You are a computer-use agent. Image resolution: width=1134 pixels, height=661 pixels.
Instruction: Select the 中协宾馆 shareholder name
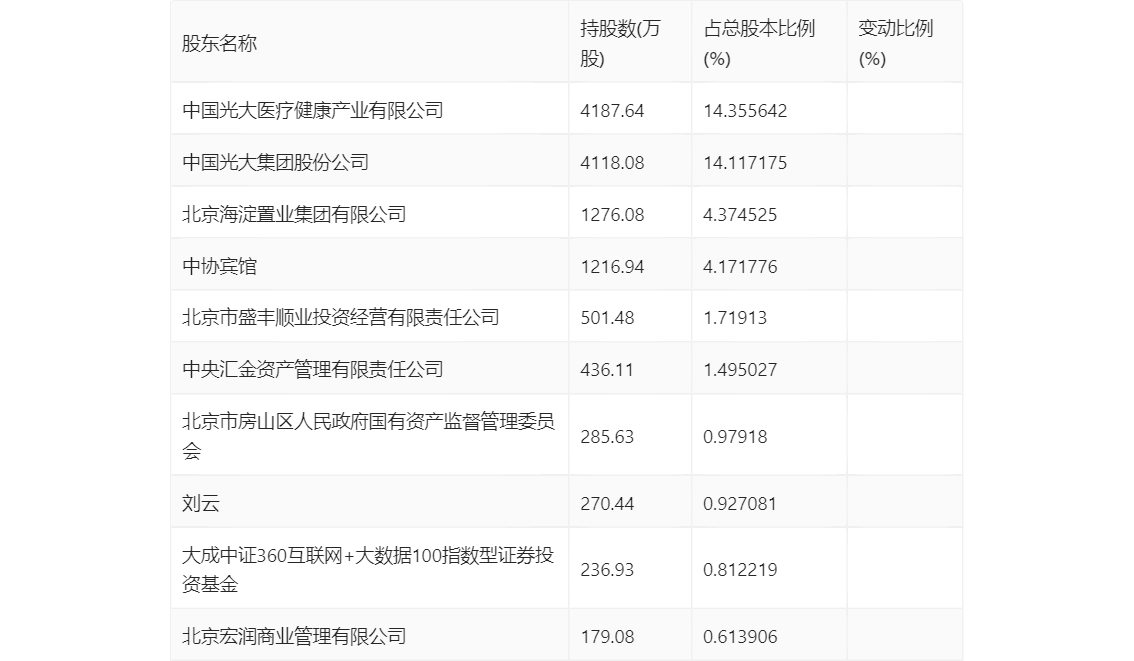coord(219,266)
